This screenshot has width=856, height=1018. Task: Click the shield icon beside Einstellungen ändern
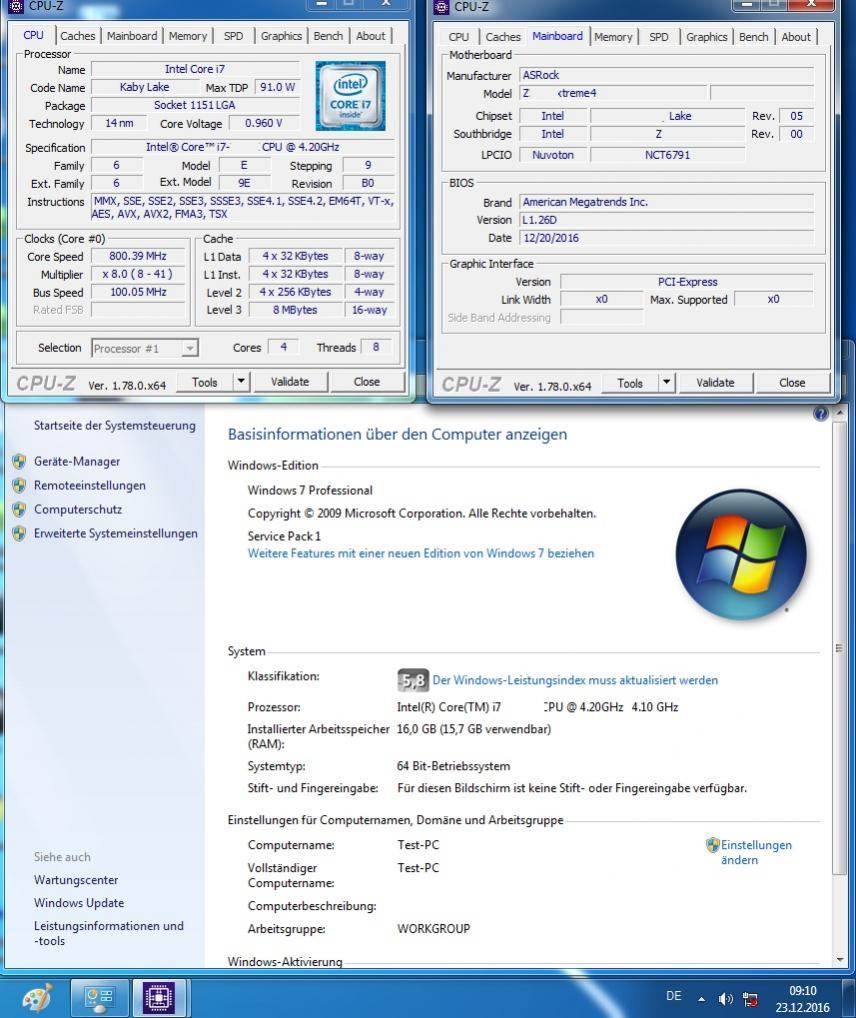click(712, 845)
